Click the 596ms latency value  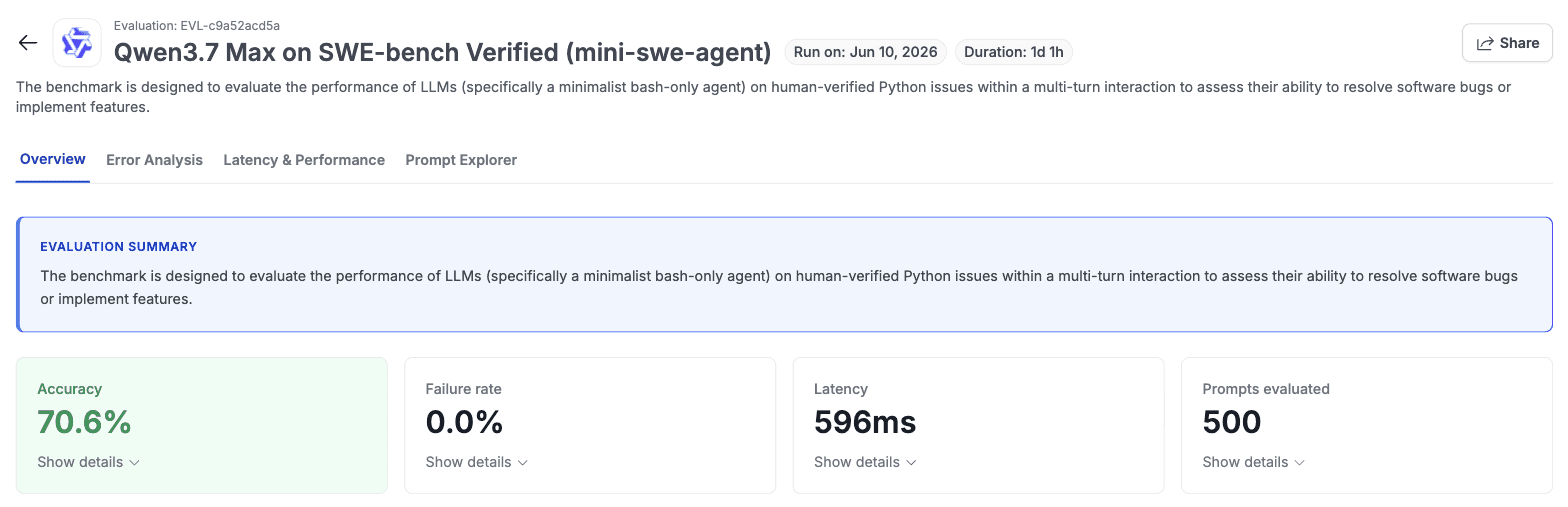coord(865,422)
